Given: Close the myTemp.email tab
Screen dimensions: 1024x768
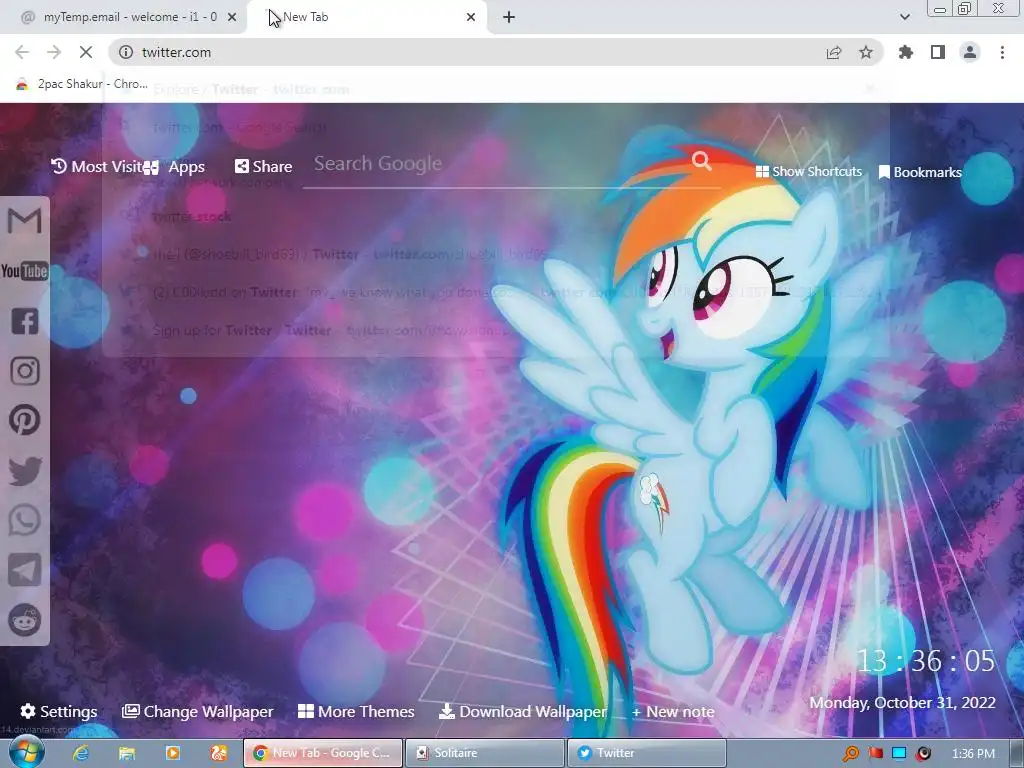Looking at the screenshot, I should [232, 17].
